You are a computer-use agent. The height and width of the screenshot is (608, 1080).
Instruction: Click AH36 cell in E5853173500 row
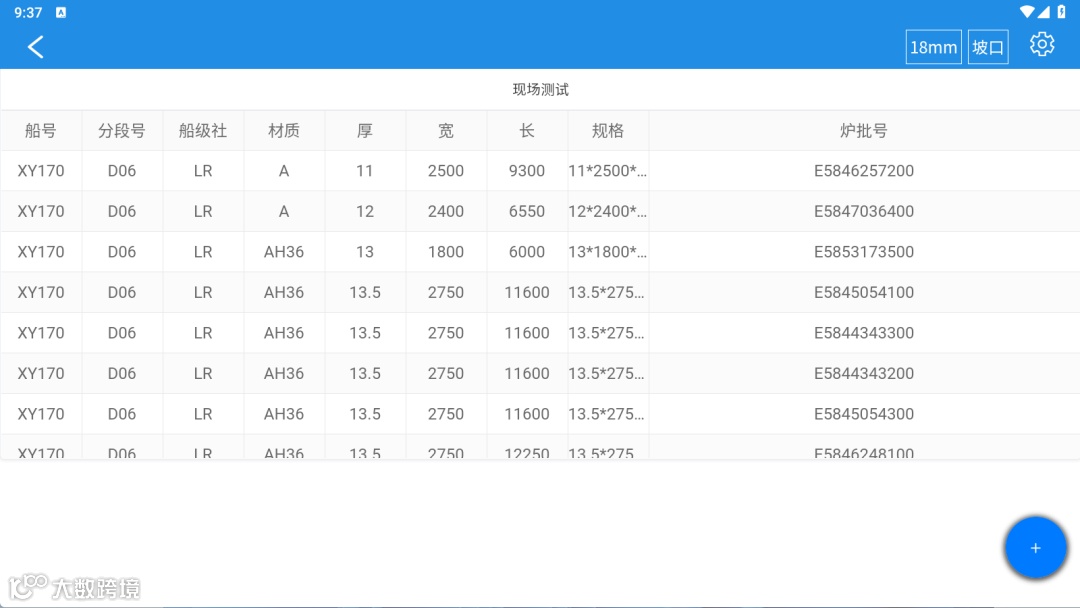(x=284, y=252)
